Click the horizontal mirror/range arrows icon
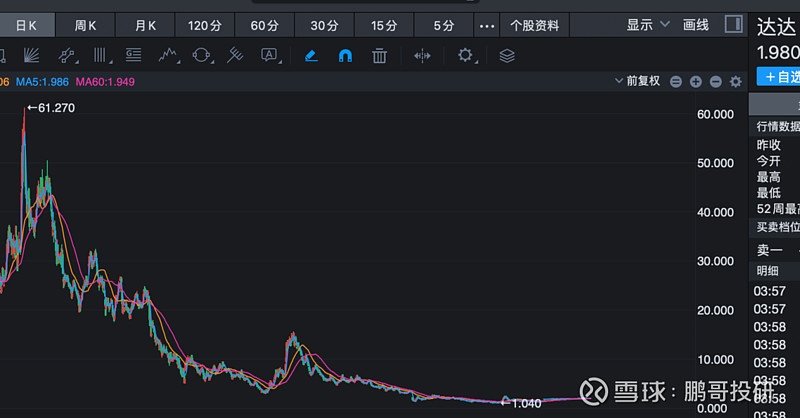 [422, 55]
